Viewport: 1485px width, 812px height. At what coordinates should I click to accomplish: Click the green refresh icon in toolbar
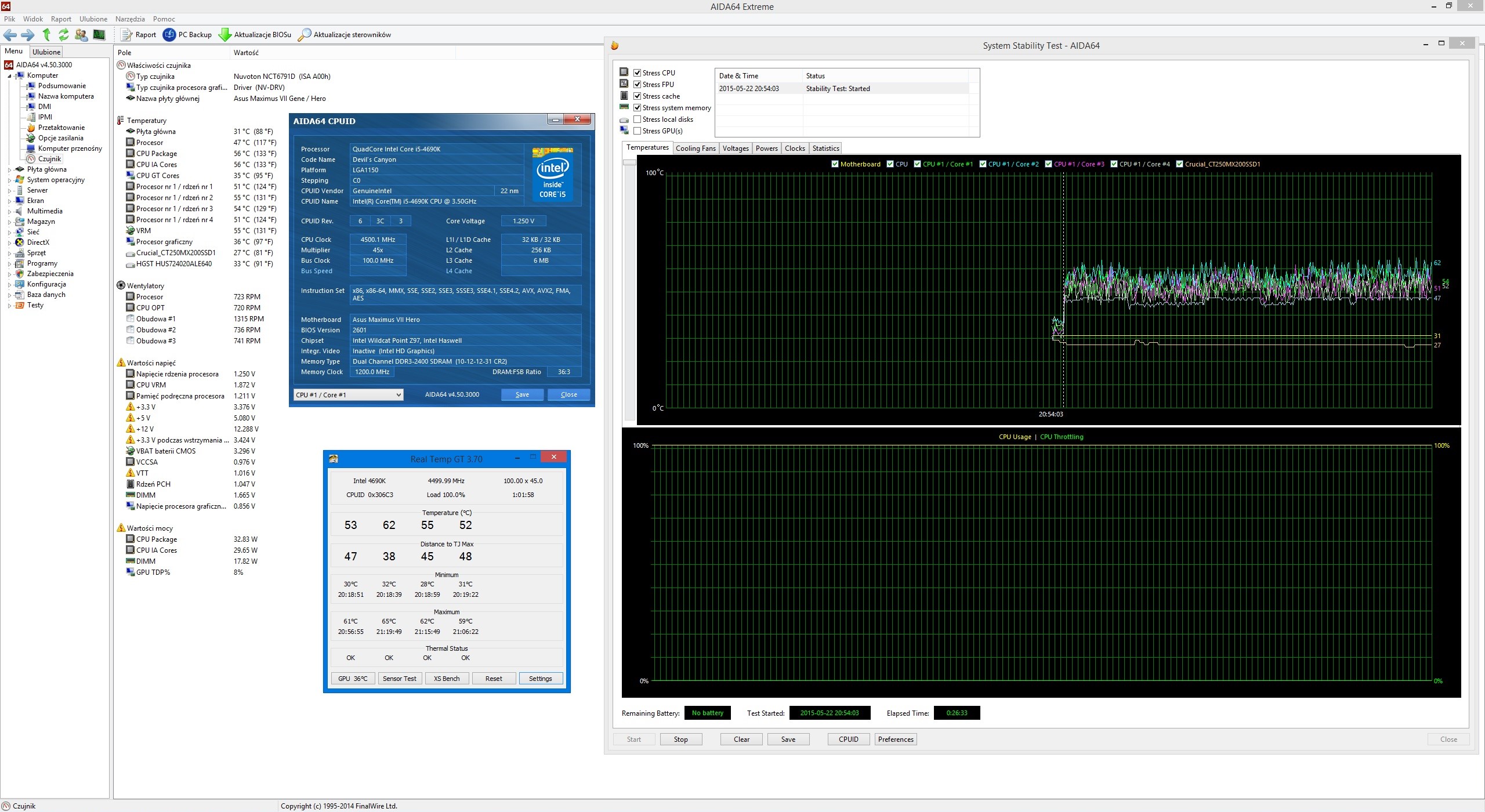[63, 35]
